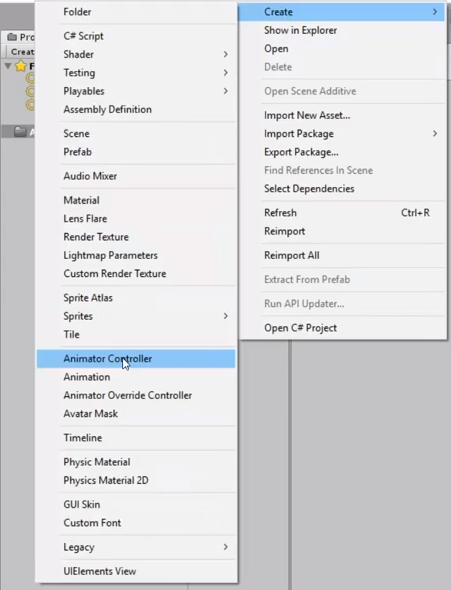Select Import New Asset...
Image resolution: width=451 pixels, height=590 pixels.
point(342,116)
